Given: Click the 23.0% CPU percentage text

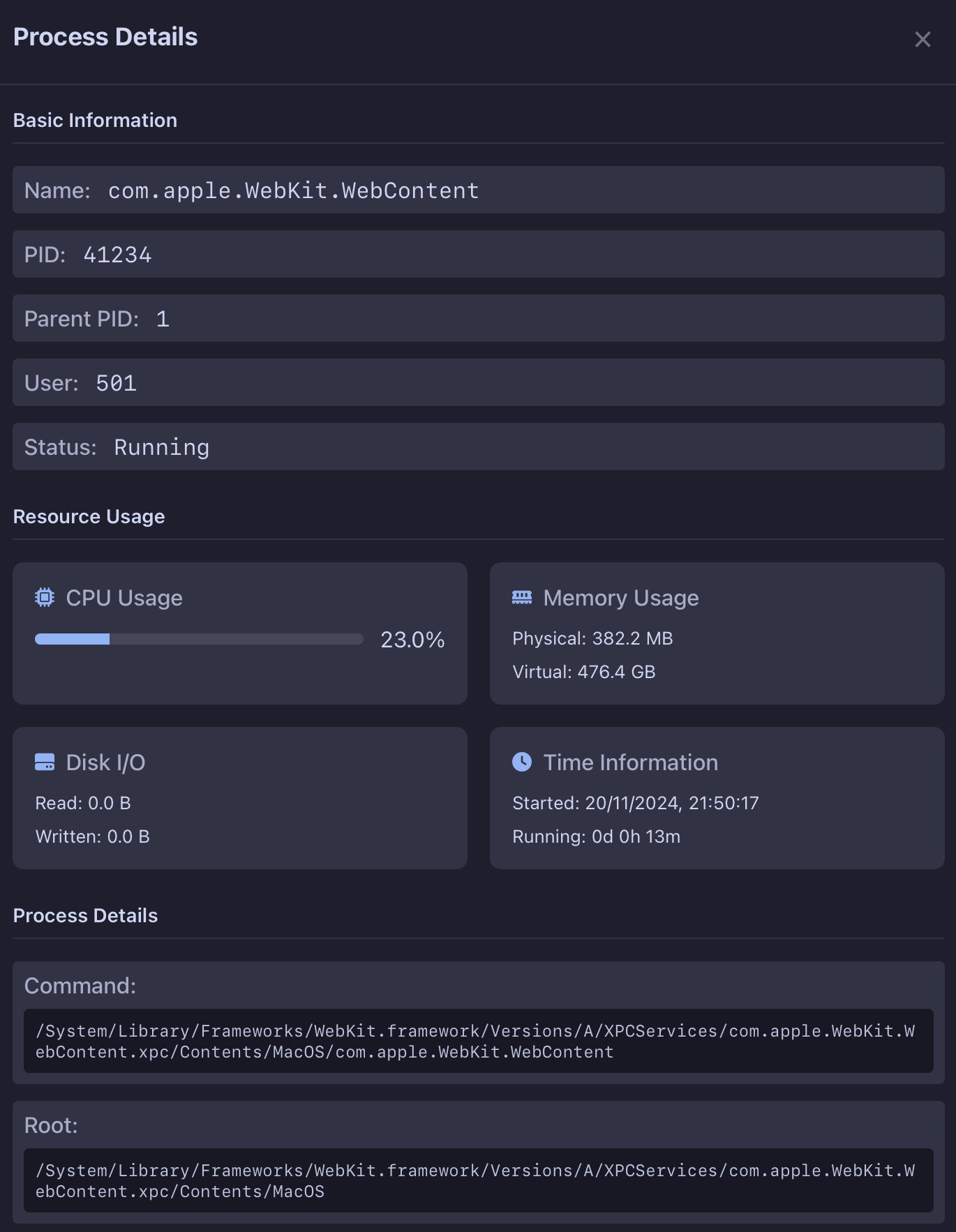Looking at the screenshot, I should click(x=412, y=640).
